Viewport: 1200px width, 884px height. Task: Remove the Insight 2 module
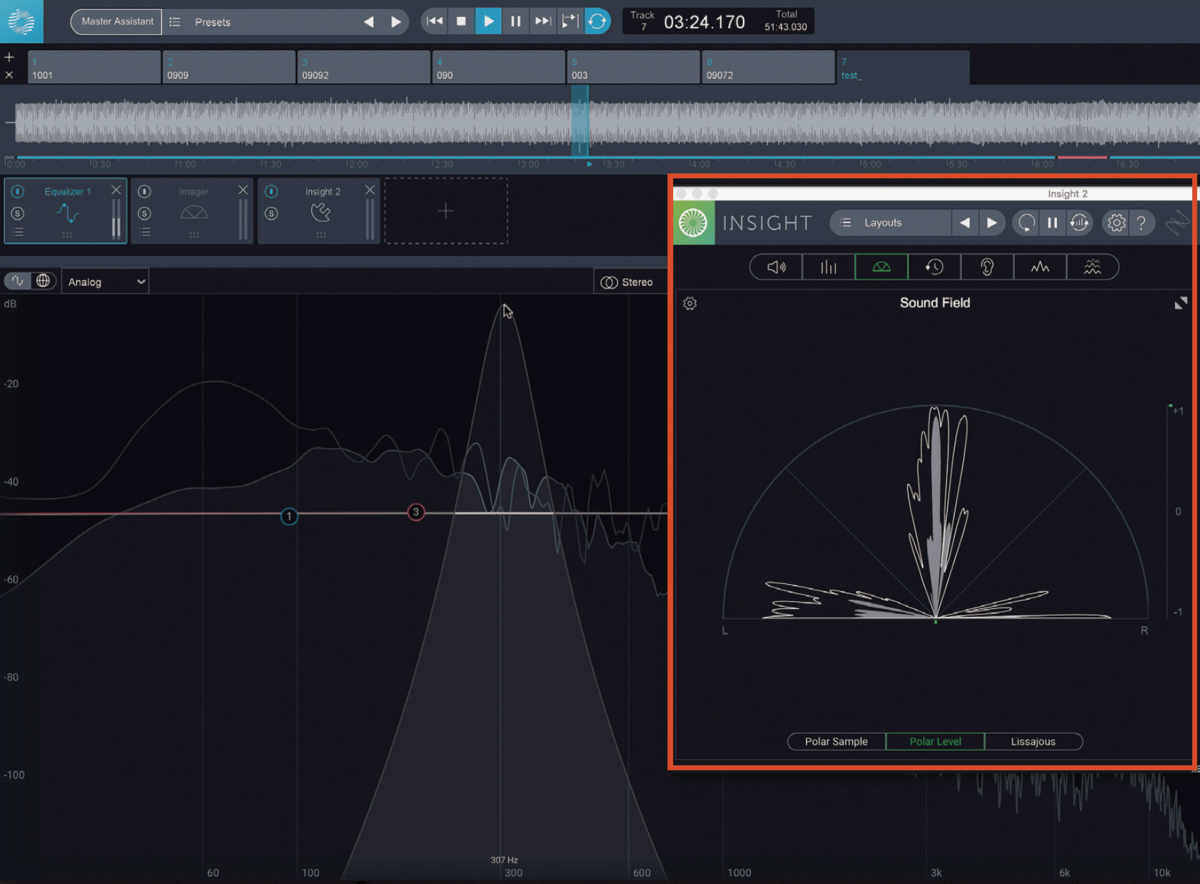pyautogui.click(x=370, y=190)
